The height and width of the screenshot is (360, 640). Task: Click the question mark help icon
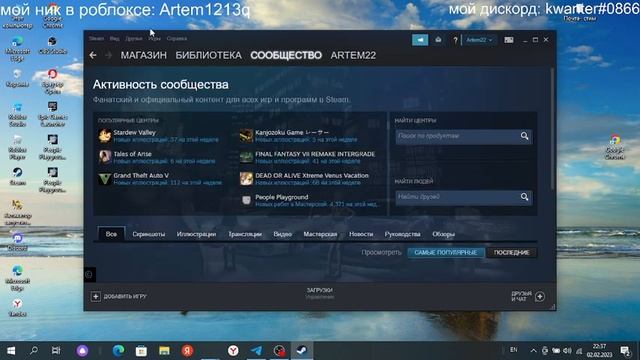(456, 40)
